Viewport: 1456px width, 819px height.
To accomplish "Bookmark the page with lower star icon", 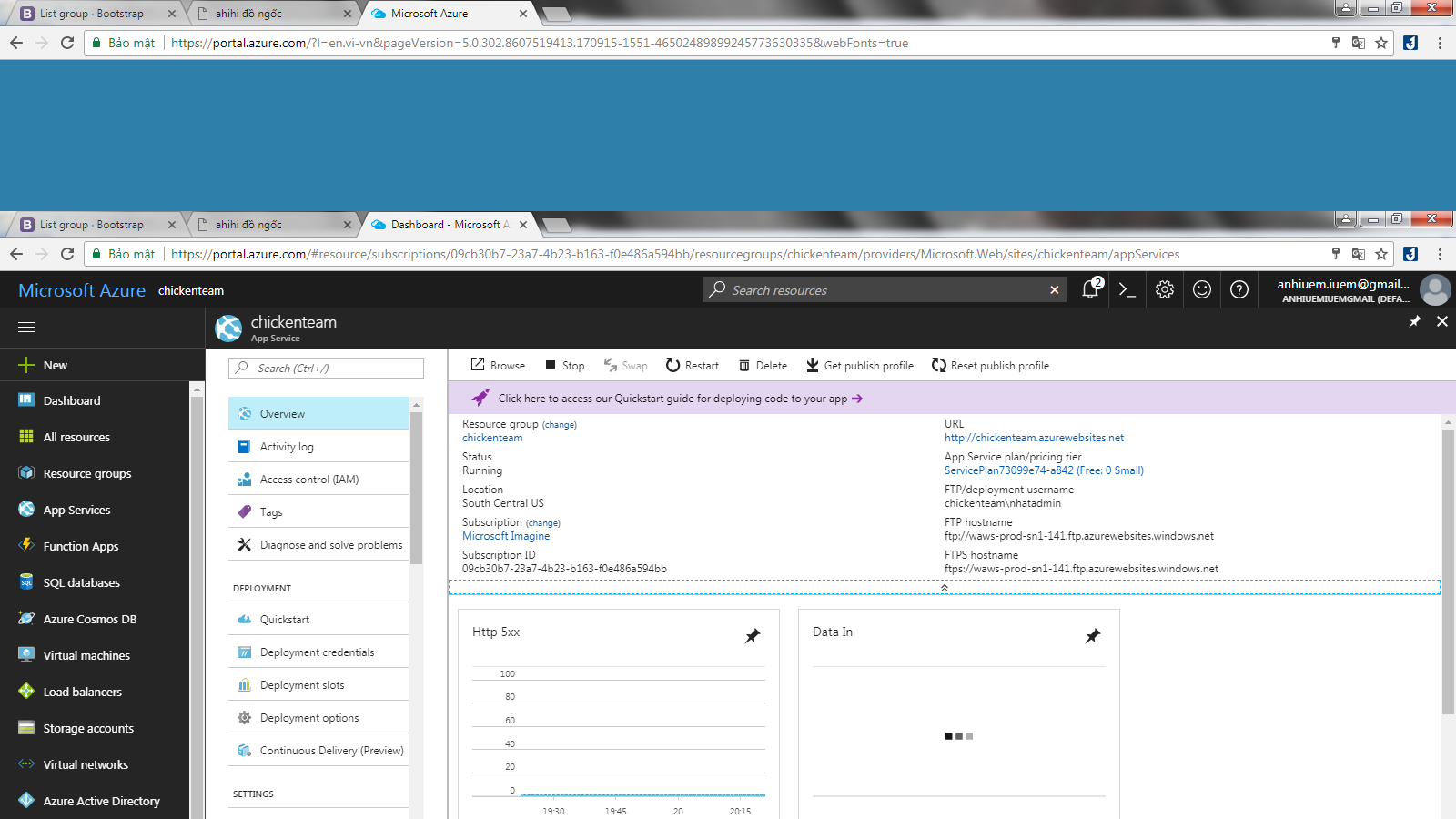I will tap(1381, 254).
